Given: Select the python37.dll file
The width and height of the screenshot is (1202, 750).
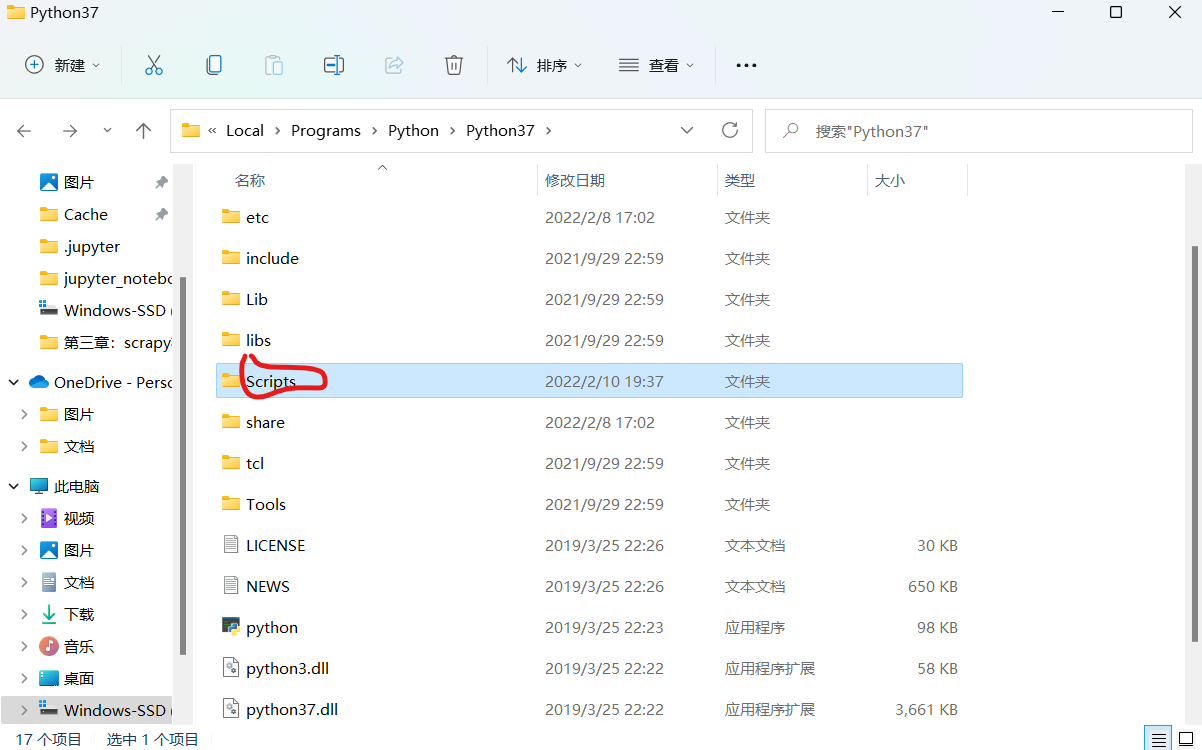Looking at the screenshot, I should [589, 709].
